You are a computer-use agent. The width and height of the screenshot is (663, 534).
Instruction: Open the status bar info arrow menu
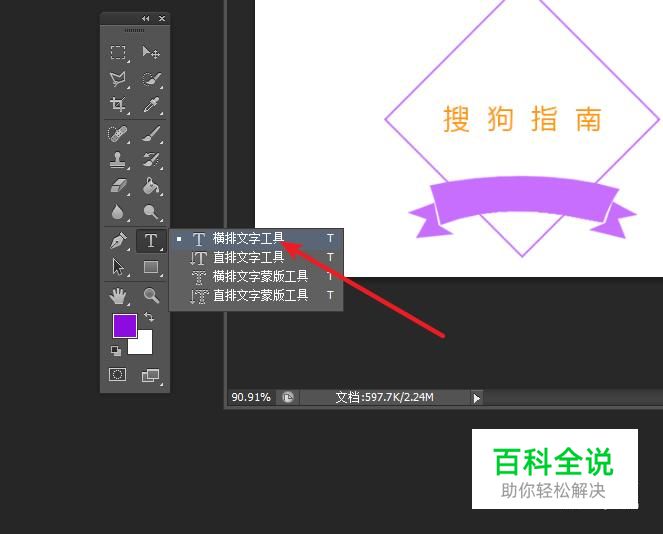click(x=477, y=398)
